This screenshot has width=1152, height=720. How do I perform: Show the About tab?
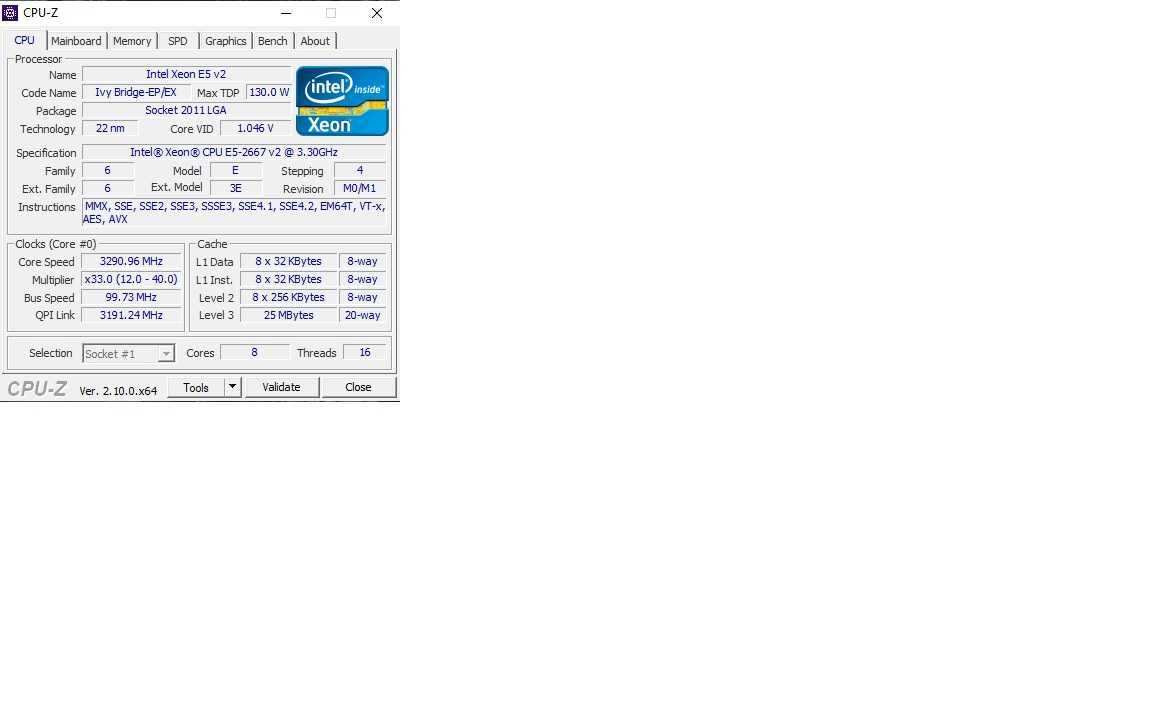pos(315,41)
